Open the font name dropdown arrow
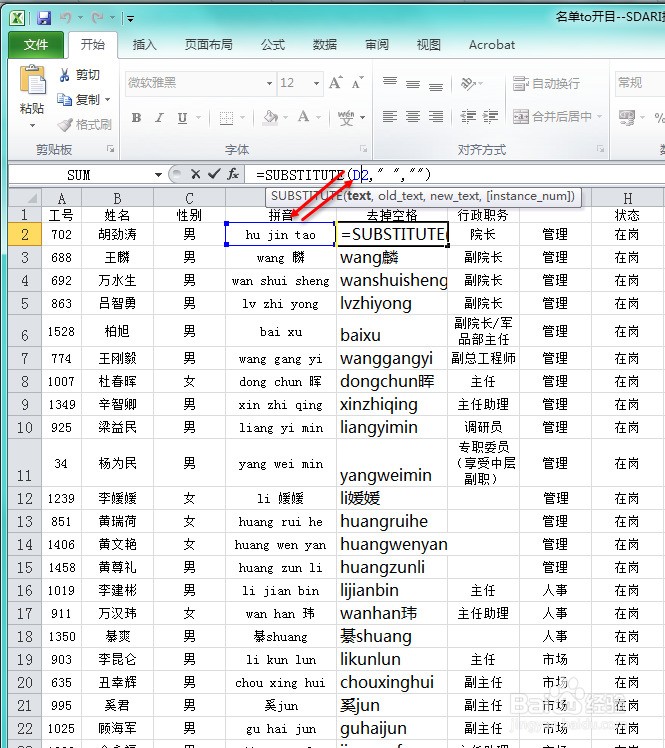Image resolution: width=665 pixels, height=748 pixels. (x=270, y=83)
